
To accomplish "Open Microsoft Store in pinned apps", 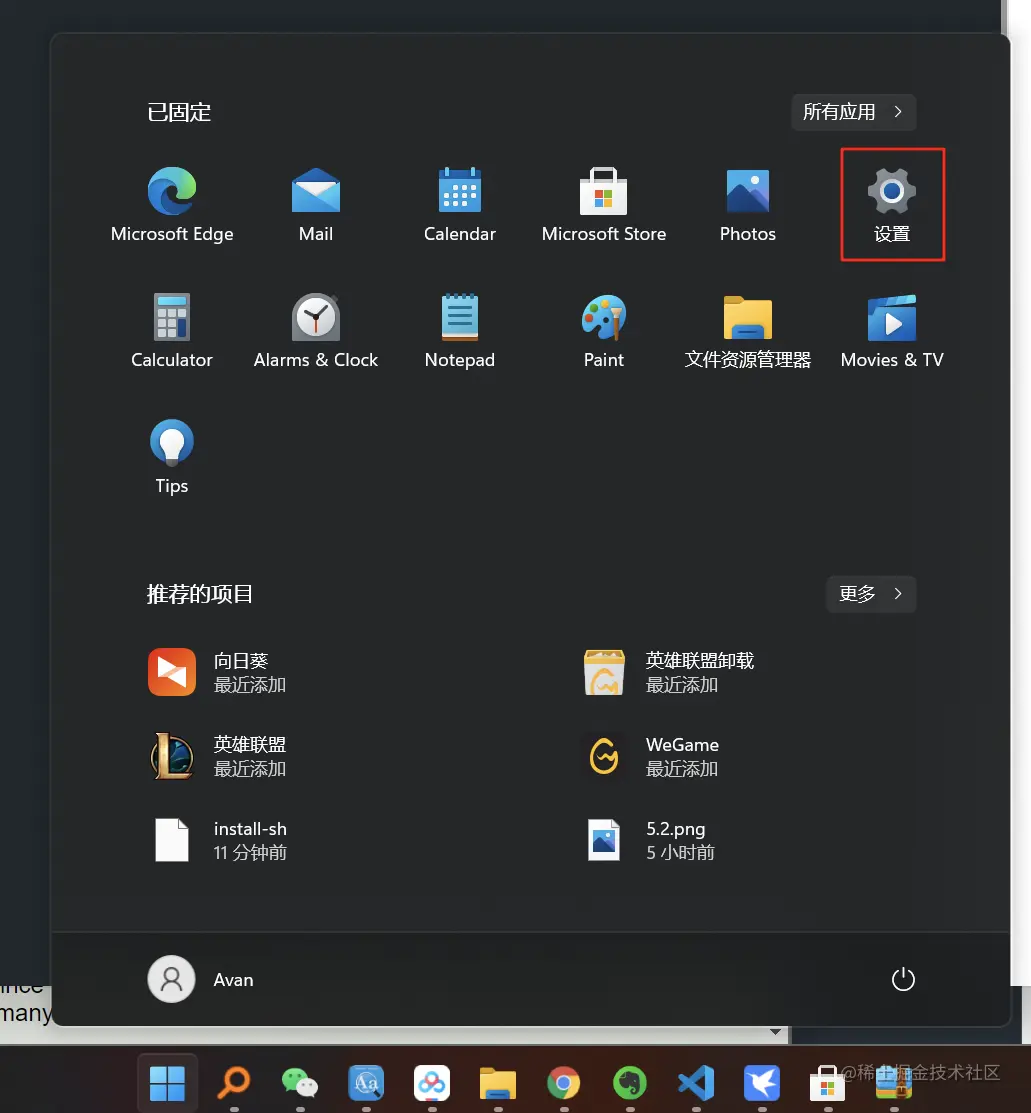I will [x=604, y=204].
